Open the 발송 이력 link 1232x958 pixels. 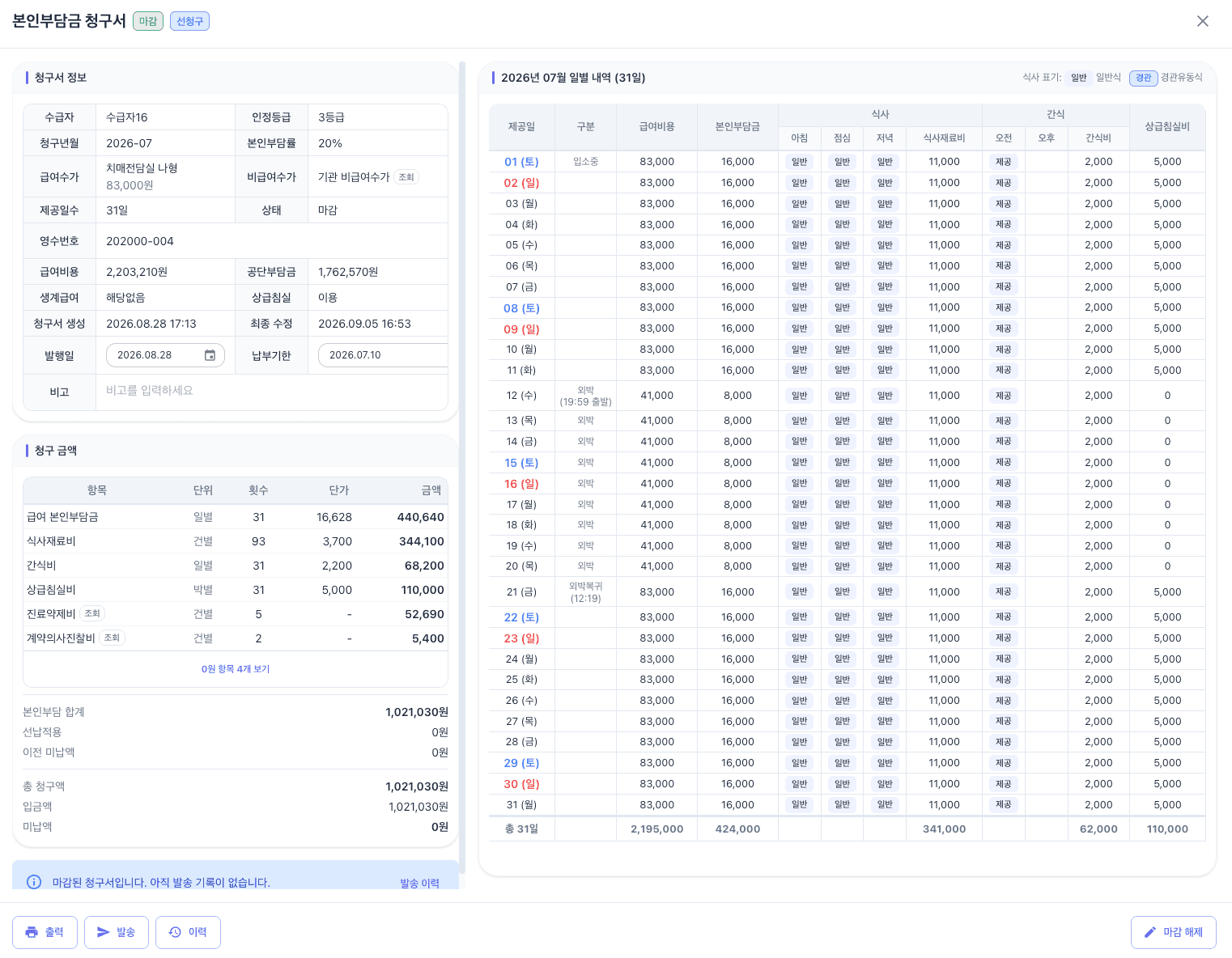click(x=419, y=883)
